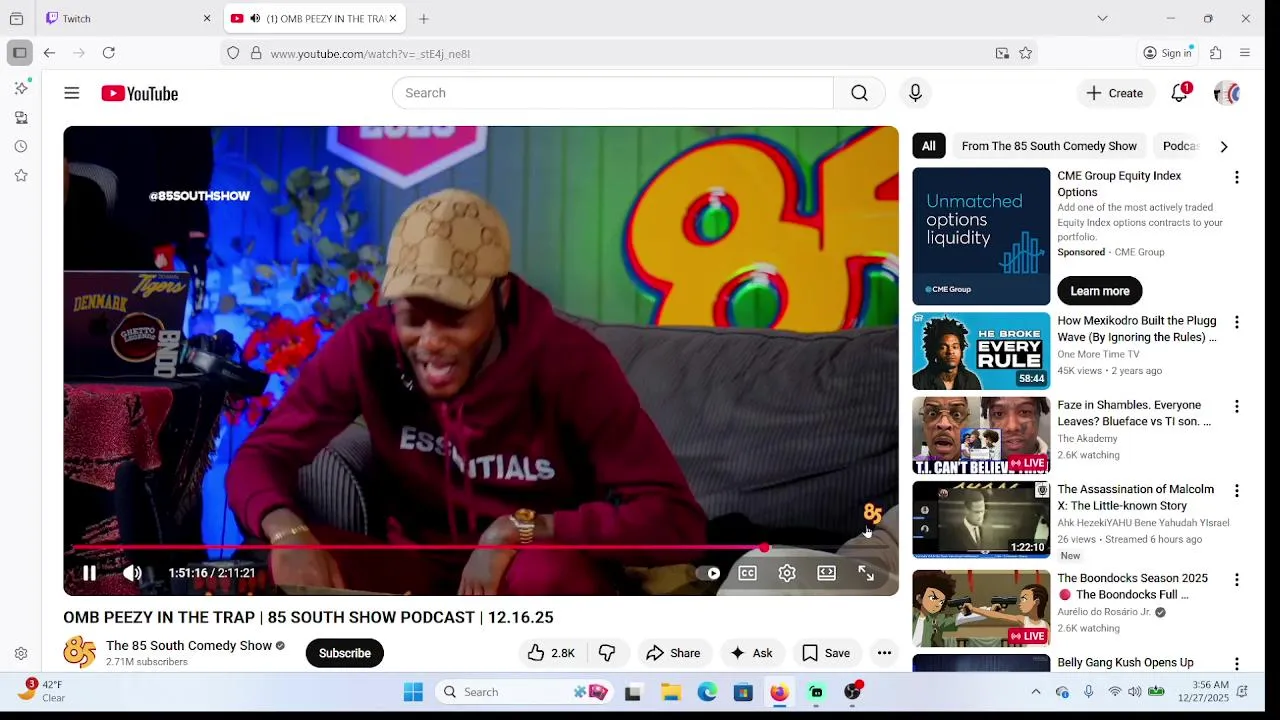Open The 85 South Comedy Show channel name
This screenshot has height=720, width=1280.
click(x=189, y=646)
